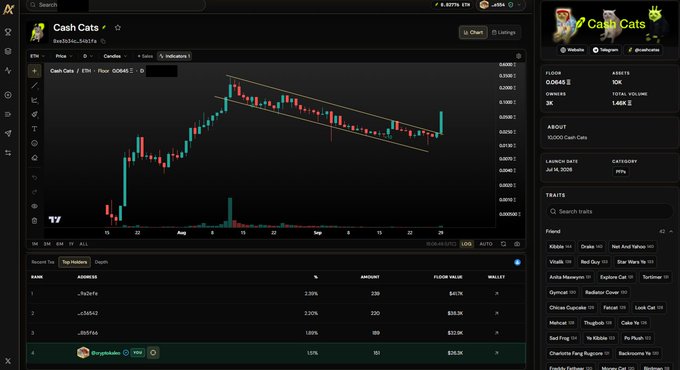Open wallet link arrow for ..8b5f66
This screenshot has width=680, height=370.
point(497,333)
